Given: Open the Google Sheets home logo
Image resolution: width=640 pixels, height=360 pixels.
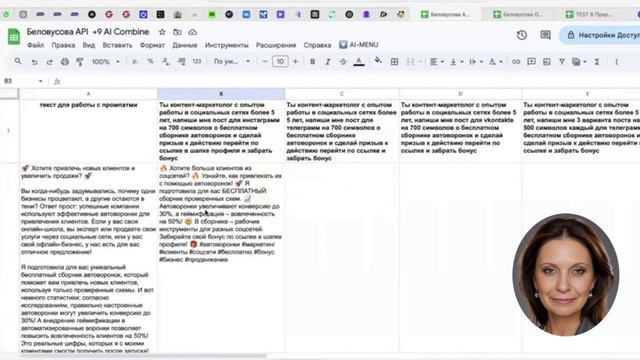Looking at the screenshot, I should point(13,37).
